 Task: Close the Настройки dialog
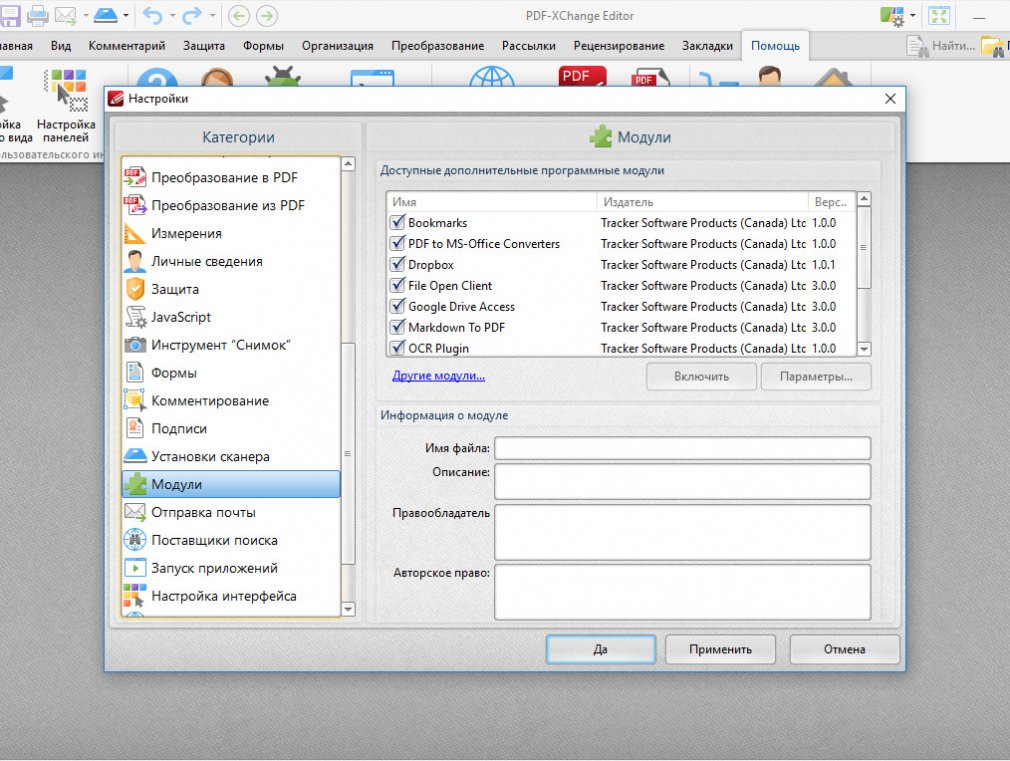point(890,99)
